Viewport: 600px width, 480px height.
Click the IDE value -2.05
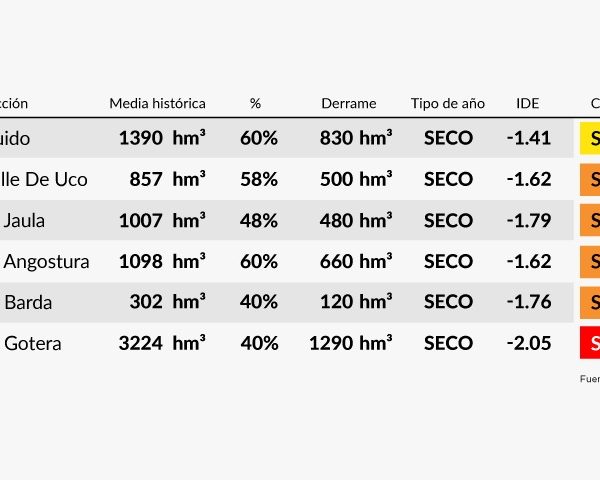528,343
